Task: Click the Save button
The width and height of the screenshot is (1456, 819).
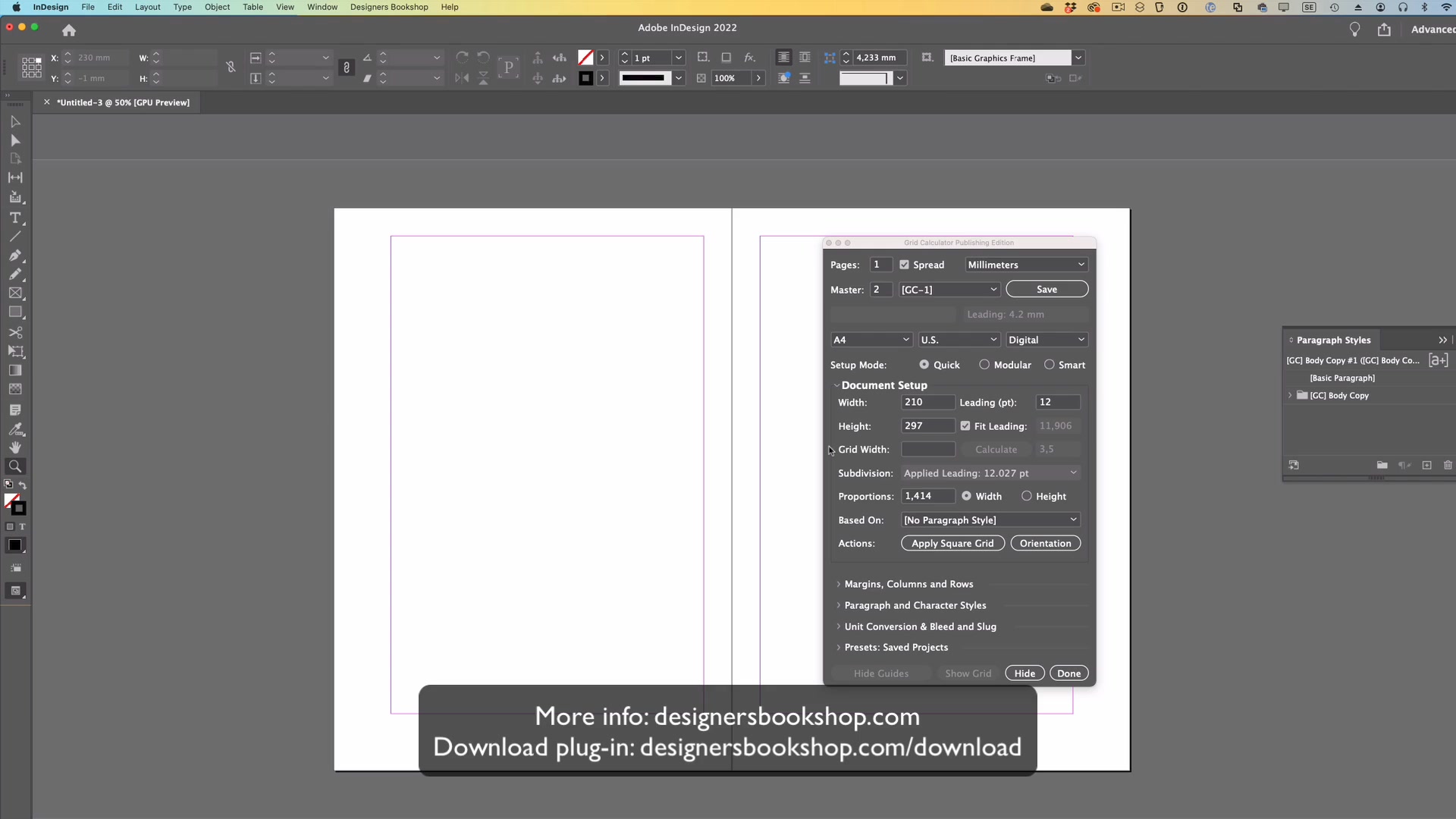Action: tap(1046, 290)
